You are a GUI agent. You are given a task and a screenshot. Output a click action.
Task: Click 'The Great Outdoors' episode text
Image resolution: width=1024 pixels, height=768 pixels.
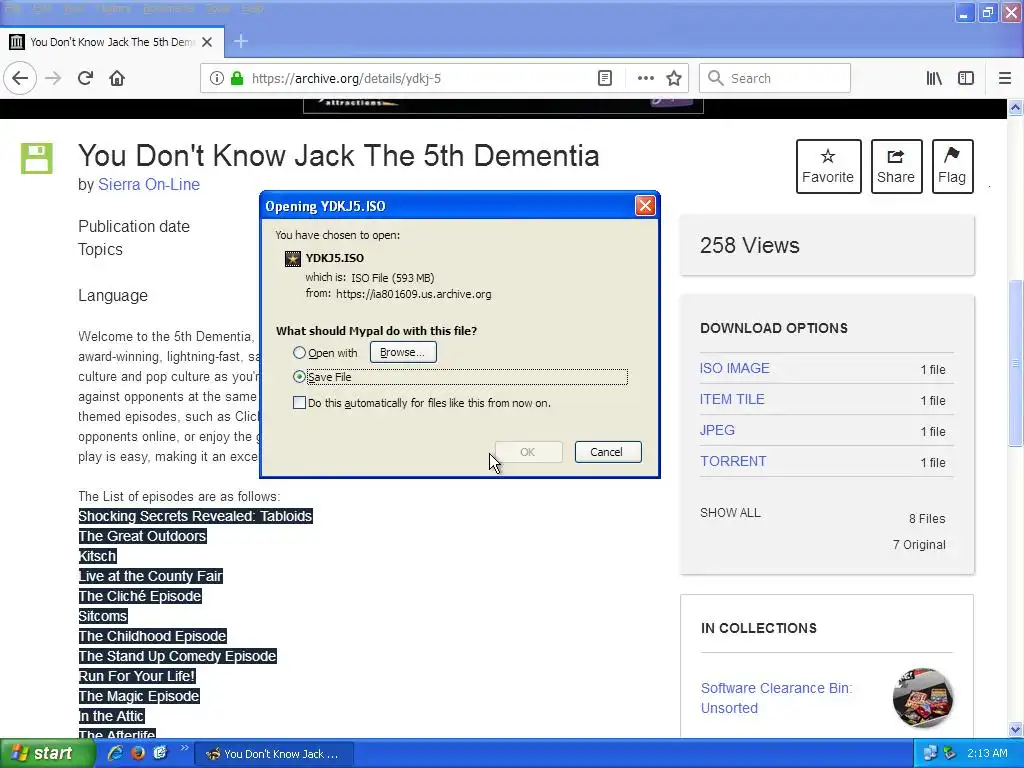pyautogui.click(x=142, y=536)
